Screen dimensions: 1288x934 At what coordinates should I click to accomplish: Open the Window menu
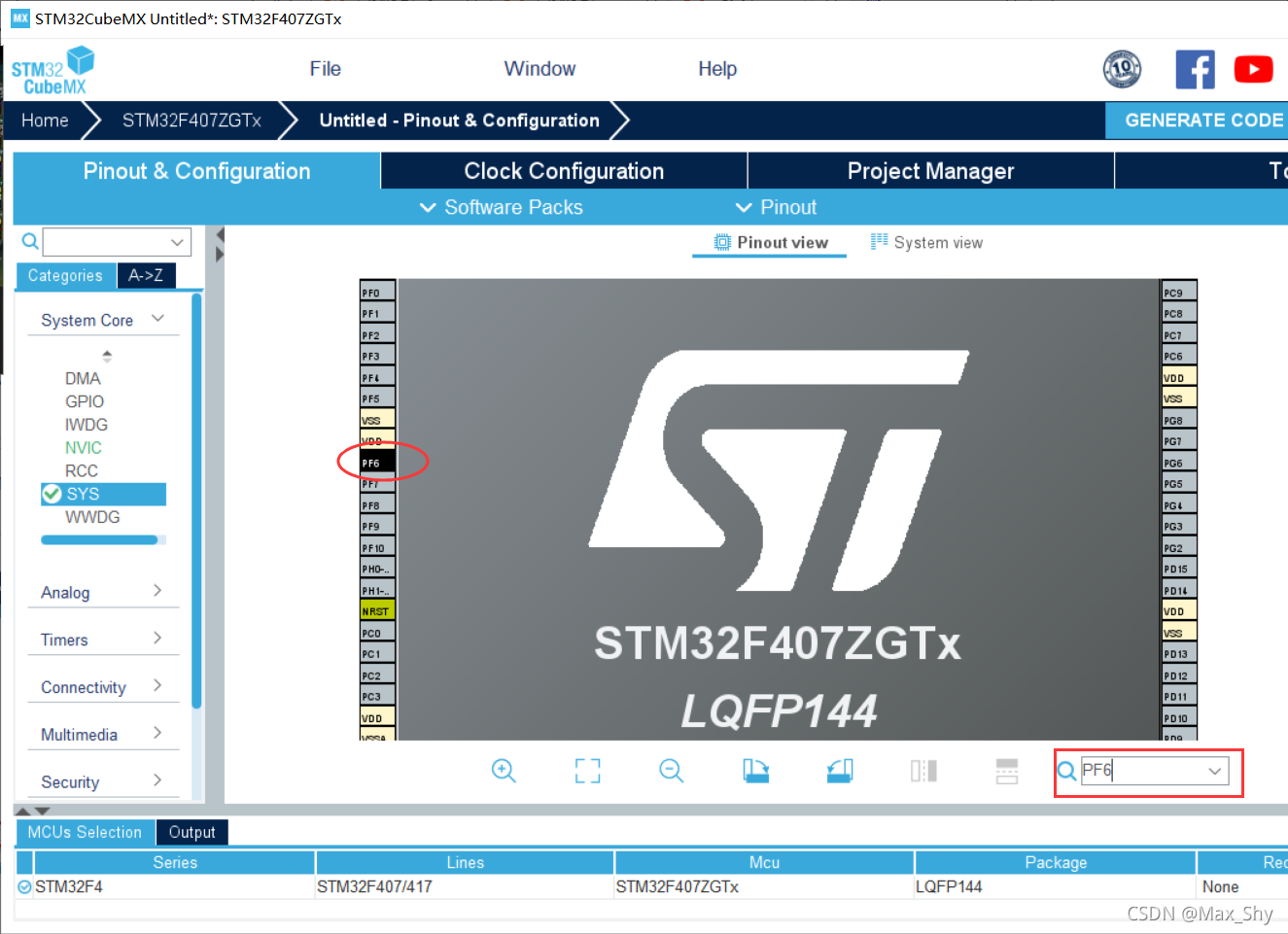[540, 69]
